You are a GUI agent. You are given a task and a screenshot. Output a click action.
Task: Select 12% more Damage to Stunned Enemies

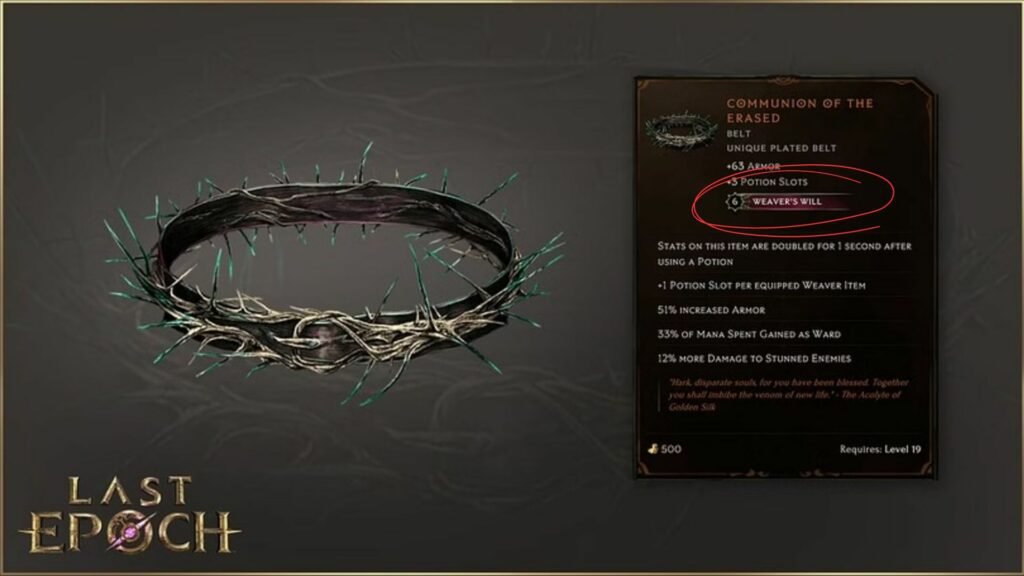click(x=754, y=358)
